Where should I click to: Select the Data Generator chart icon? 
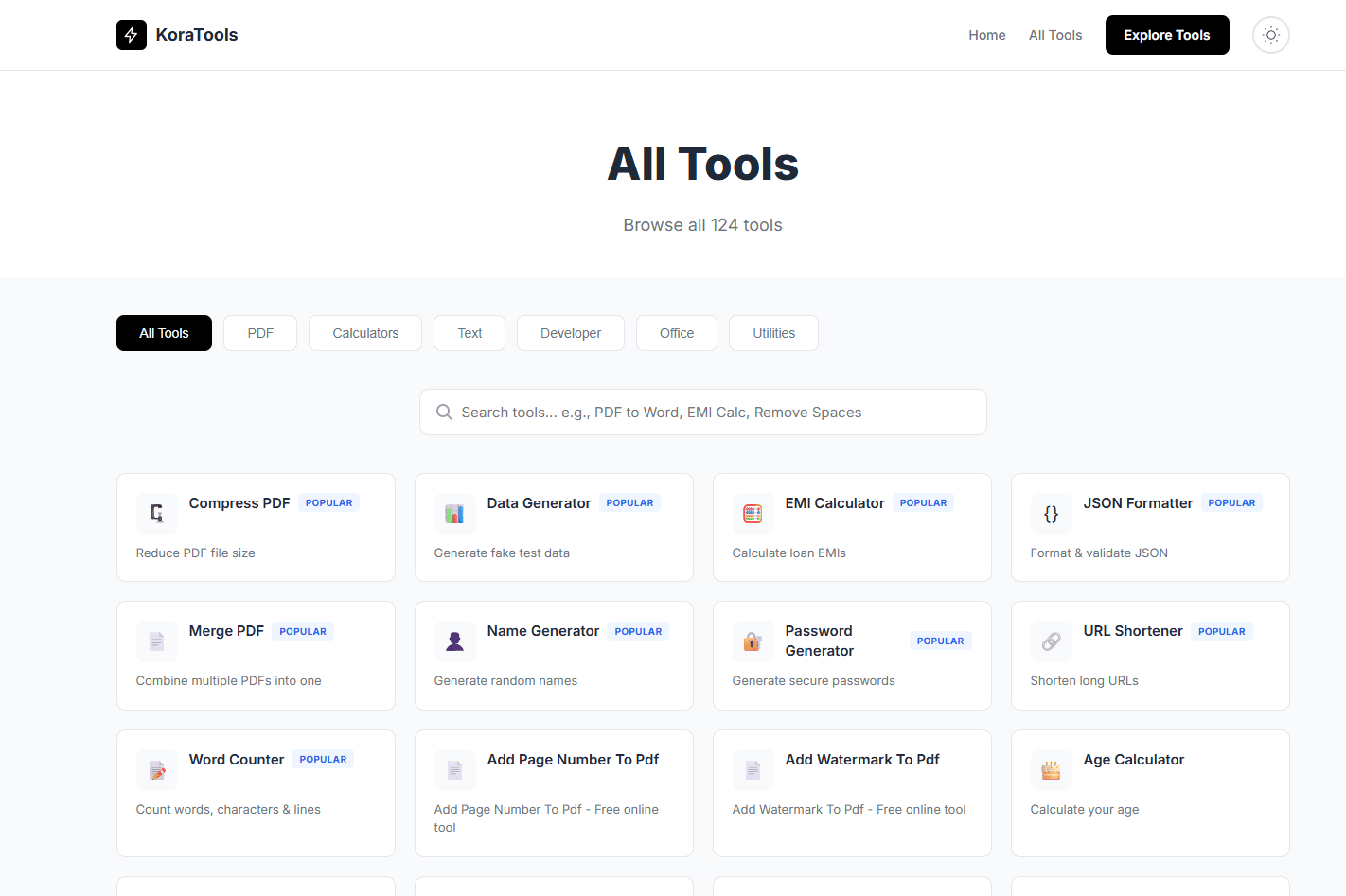tap(454, 513)
